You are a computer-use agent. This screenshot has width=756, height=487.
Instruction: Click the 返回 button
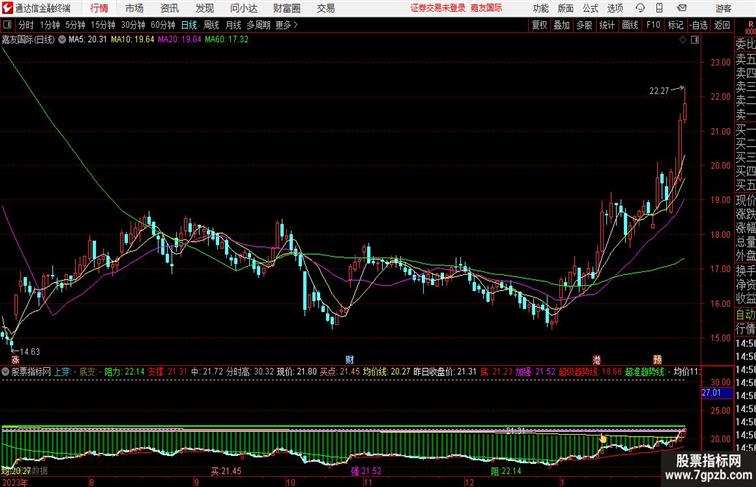[x=722, y=25]
